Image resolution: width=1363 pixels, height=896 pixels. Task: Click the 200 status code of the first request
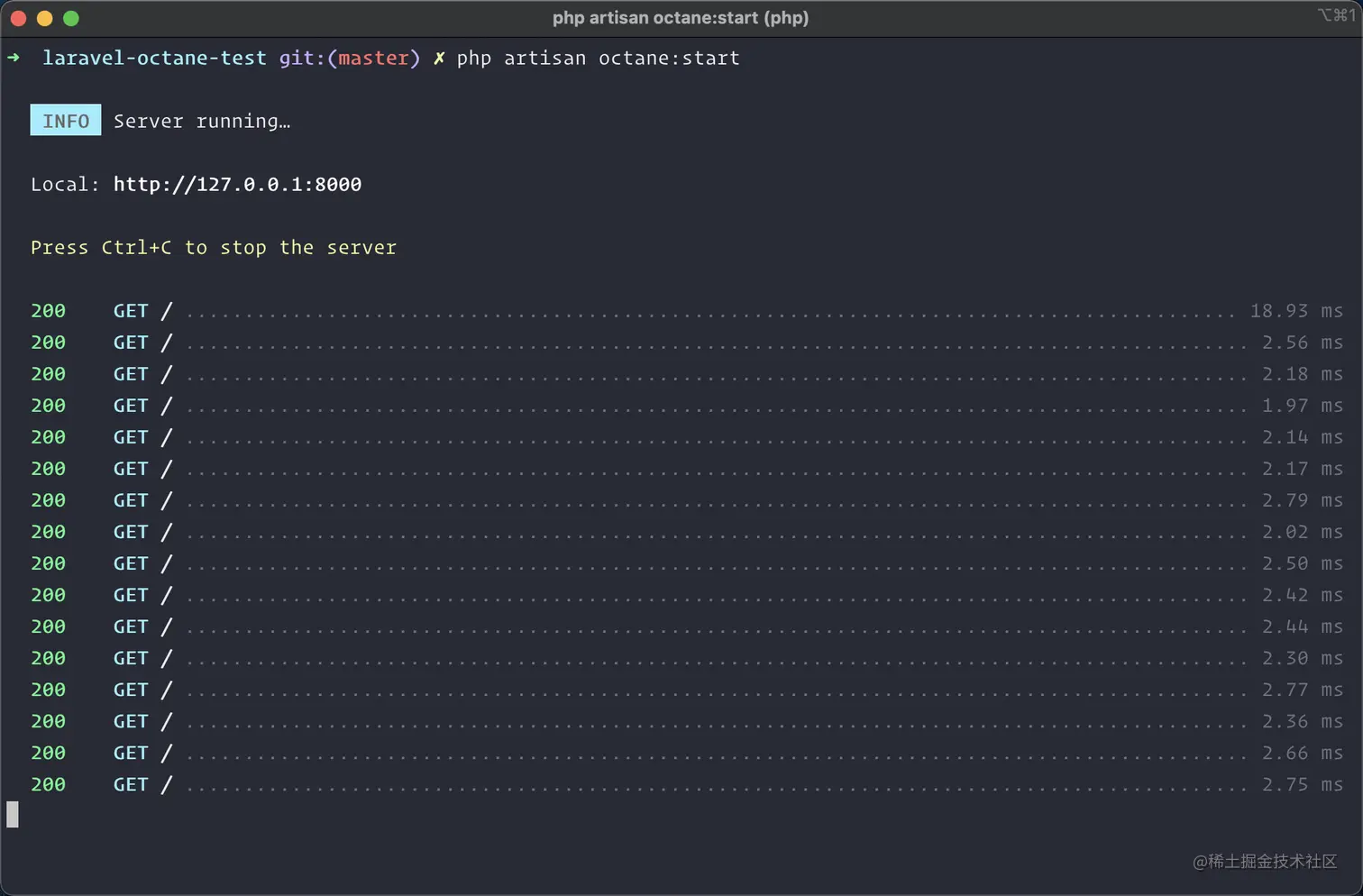coord(48,310)
